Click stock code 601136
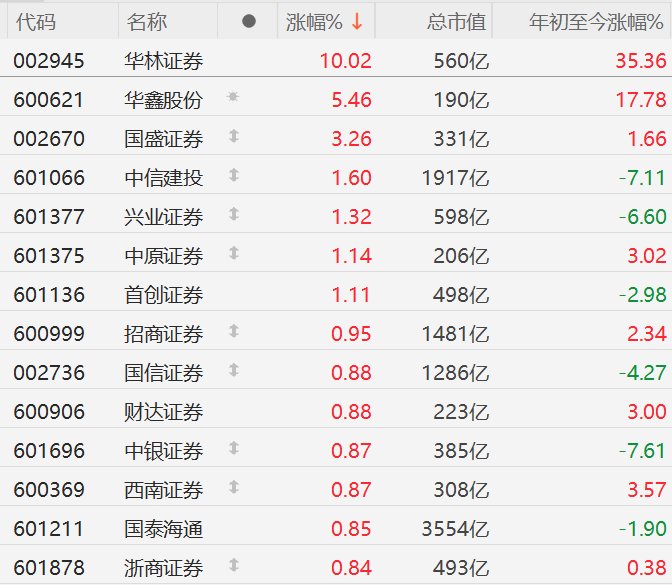Viewport: 672px width, 585px height. 49,295
